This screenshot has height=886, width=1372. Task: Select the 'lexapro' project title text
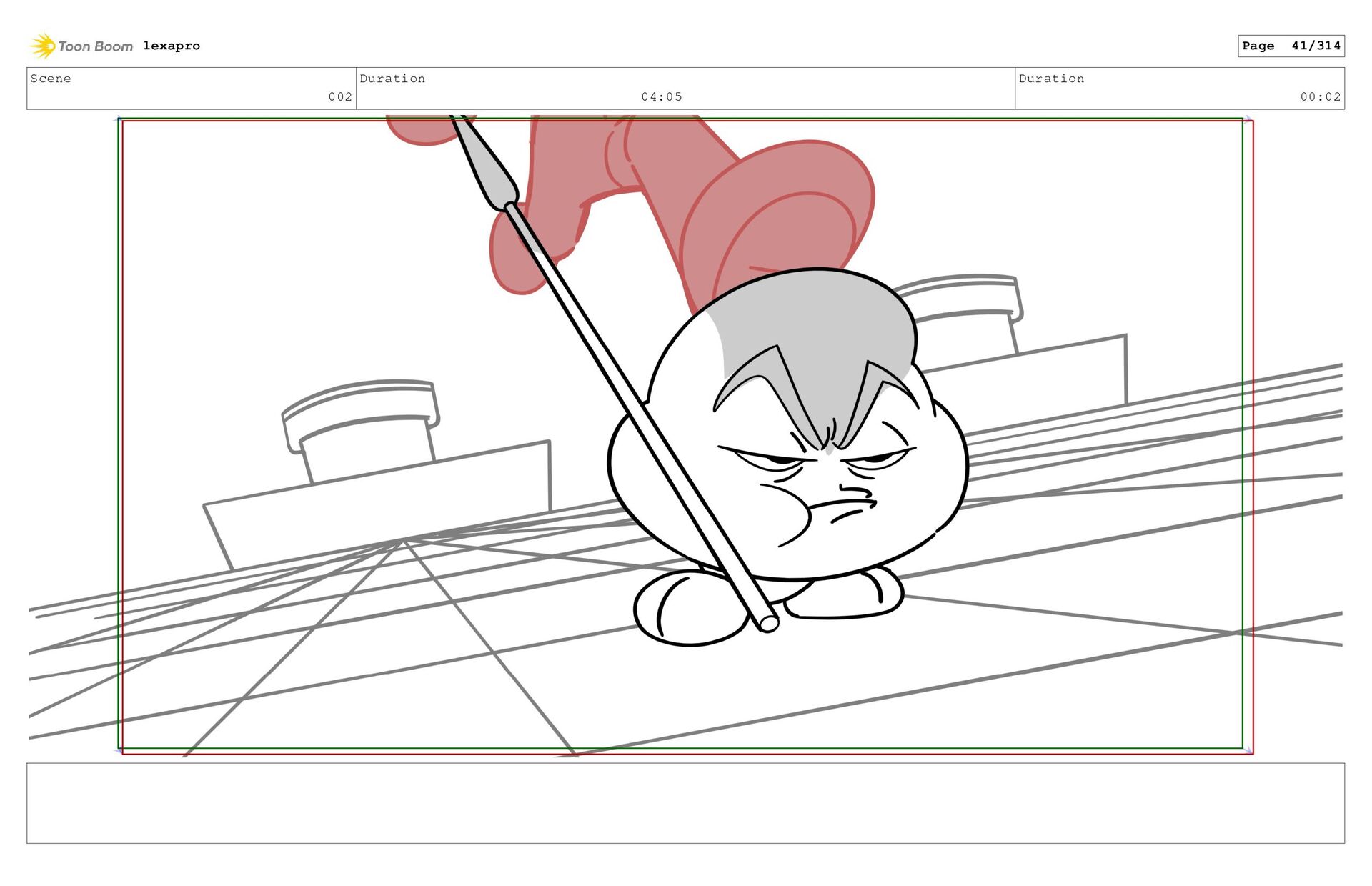[171, 46]
